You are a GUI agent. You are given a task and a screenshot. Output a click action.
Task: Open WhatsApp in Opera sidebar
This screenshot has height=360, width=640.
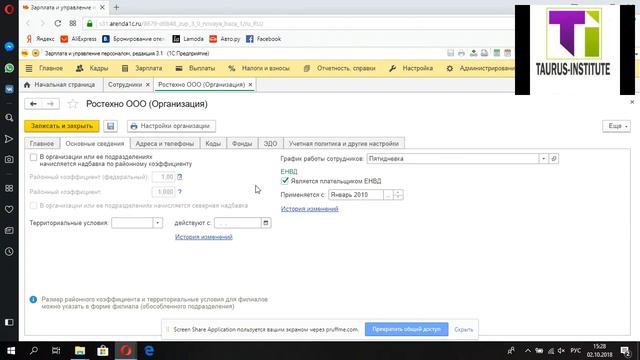click(9, 68)
